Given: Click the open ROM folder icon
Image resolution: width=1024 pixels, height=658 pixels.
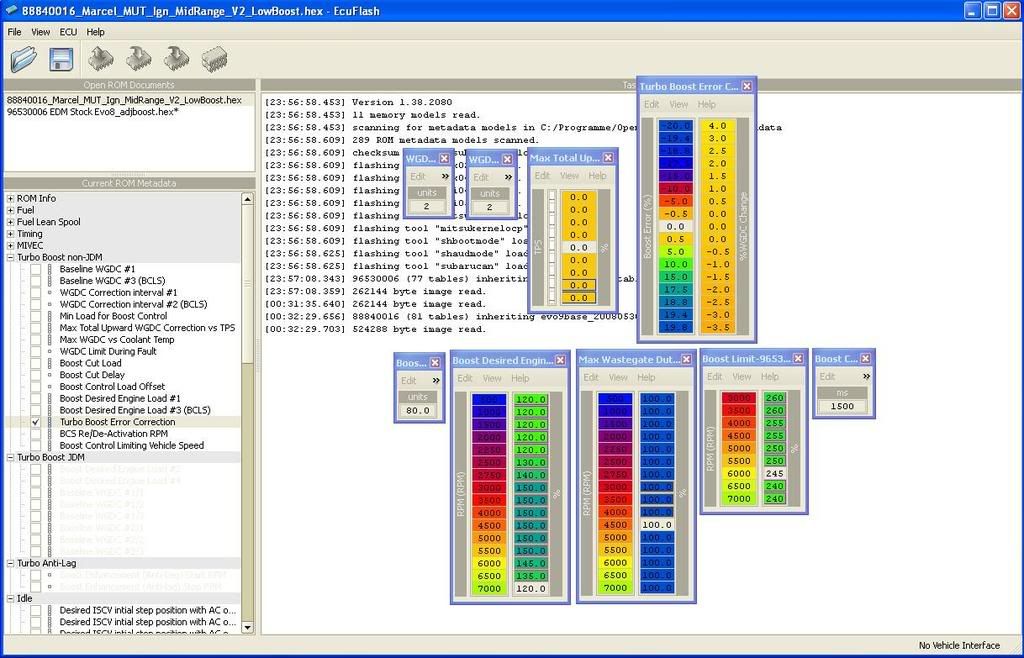Looking at the screenshot, I should [x=24, y=60].
